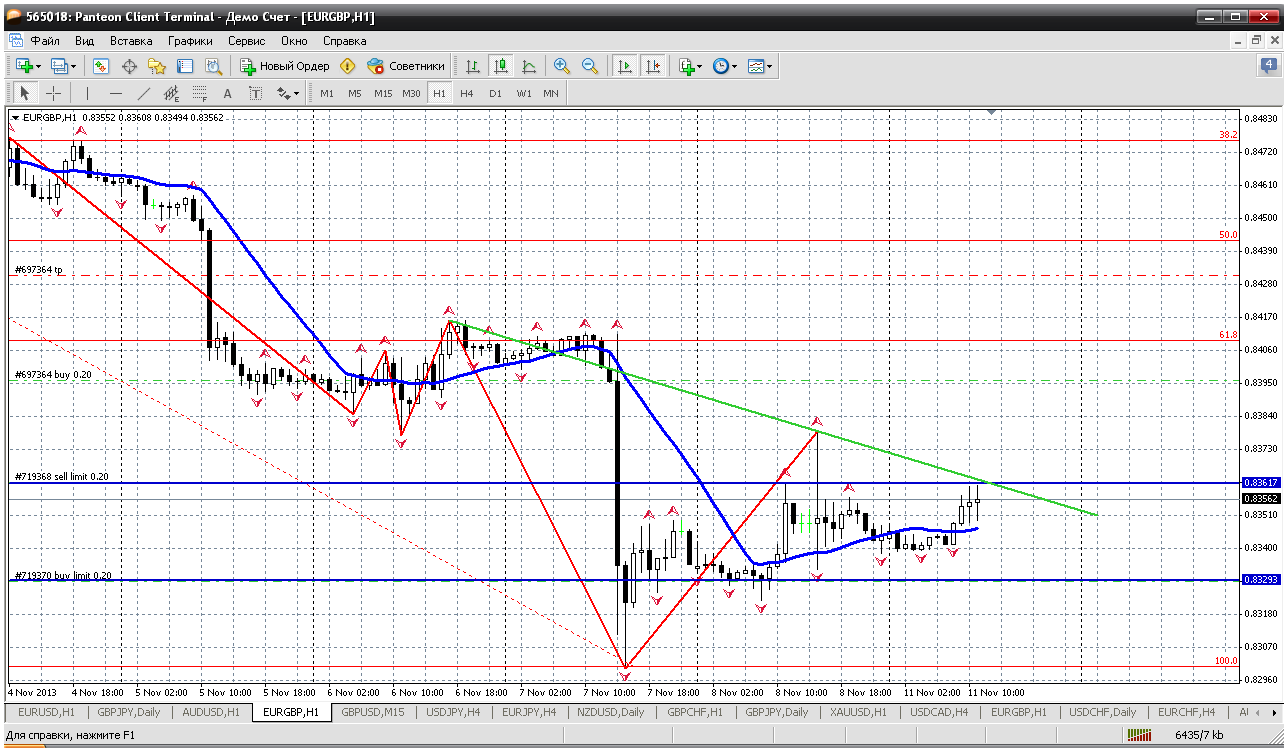This screenshot has width=1288, height=748.
Task: Open the Periods clock dropdown
Action: pyautogui.click(x=724, y=66)
